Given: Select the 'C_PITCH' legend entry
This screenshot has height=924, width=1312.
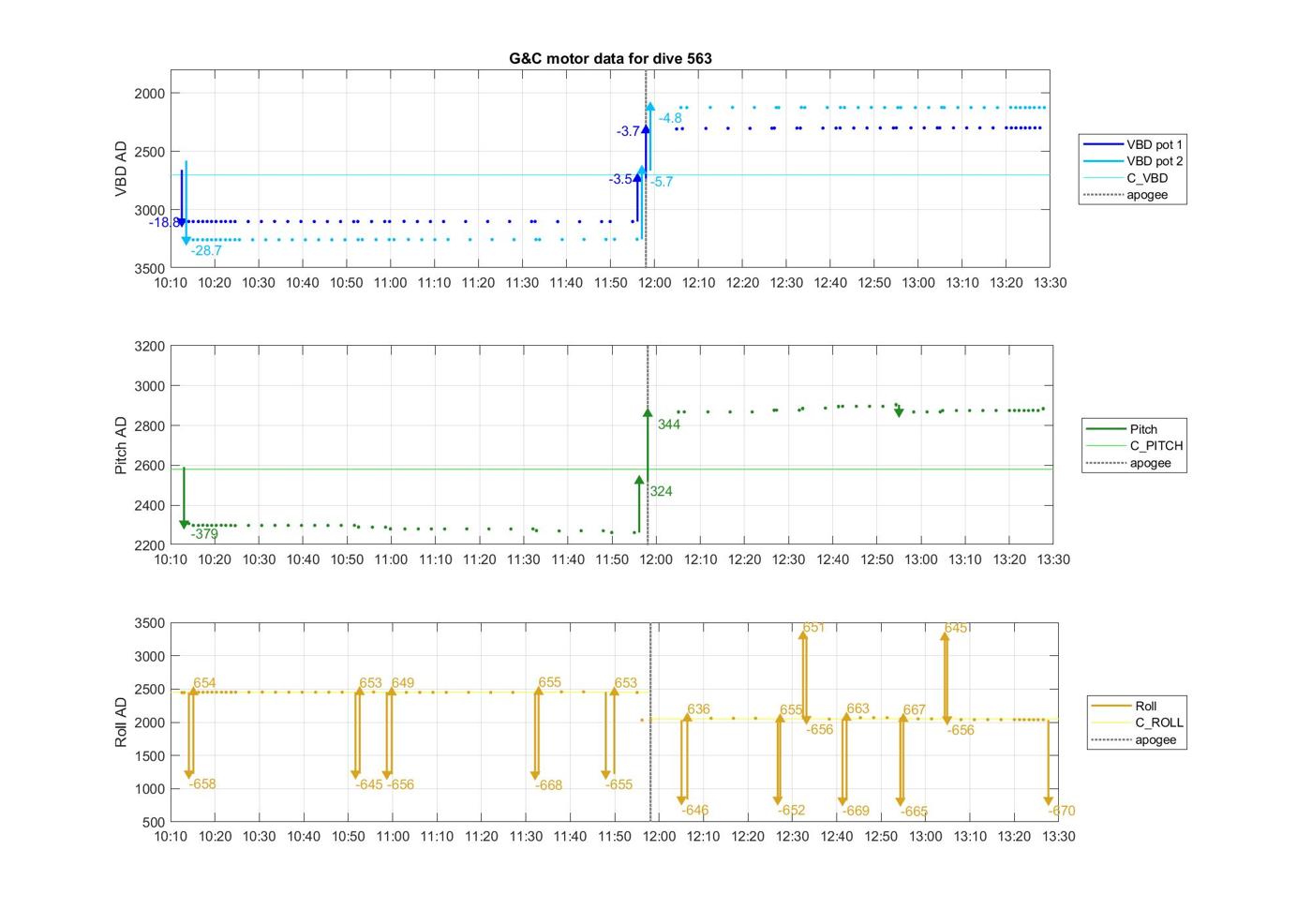Looking at the screenshot, I should 1134,446.
